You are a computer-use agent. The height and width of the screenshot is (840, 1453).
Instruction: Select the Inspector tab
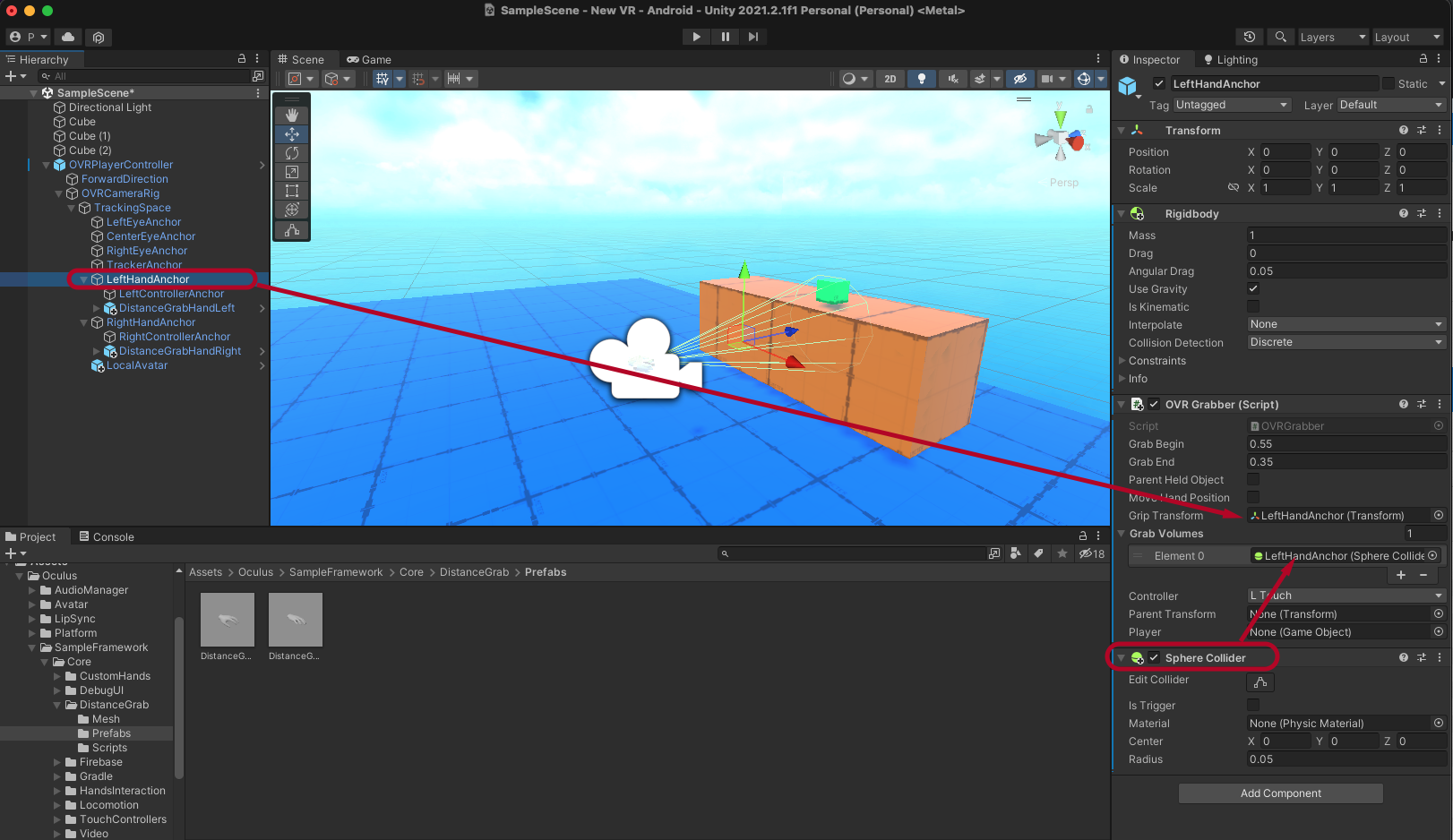pyautogui.click(x=1150, y=60)
